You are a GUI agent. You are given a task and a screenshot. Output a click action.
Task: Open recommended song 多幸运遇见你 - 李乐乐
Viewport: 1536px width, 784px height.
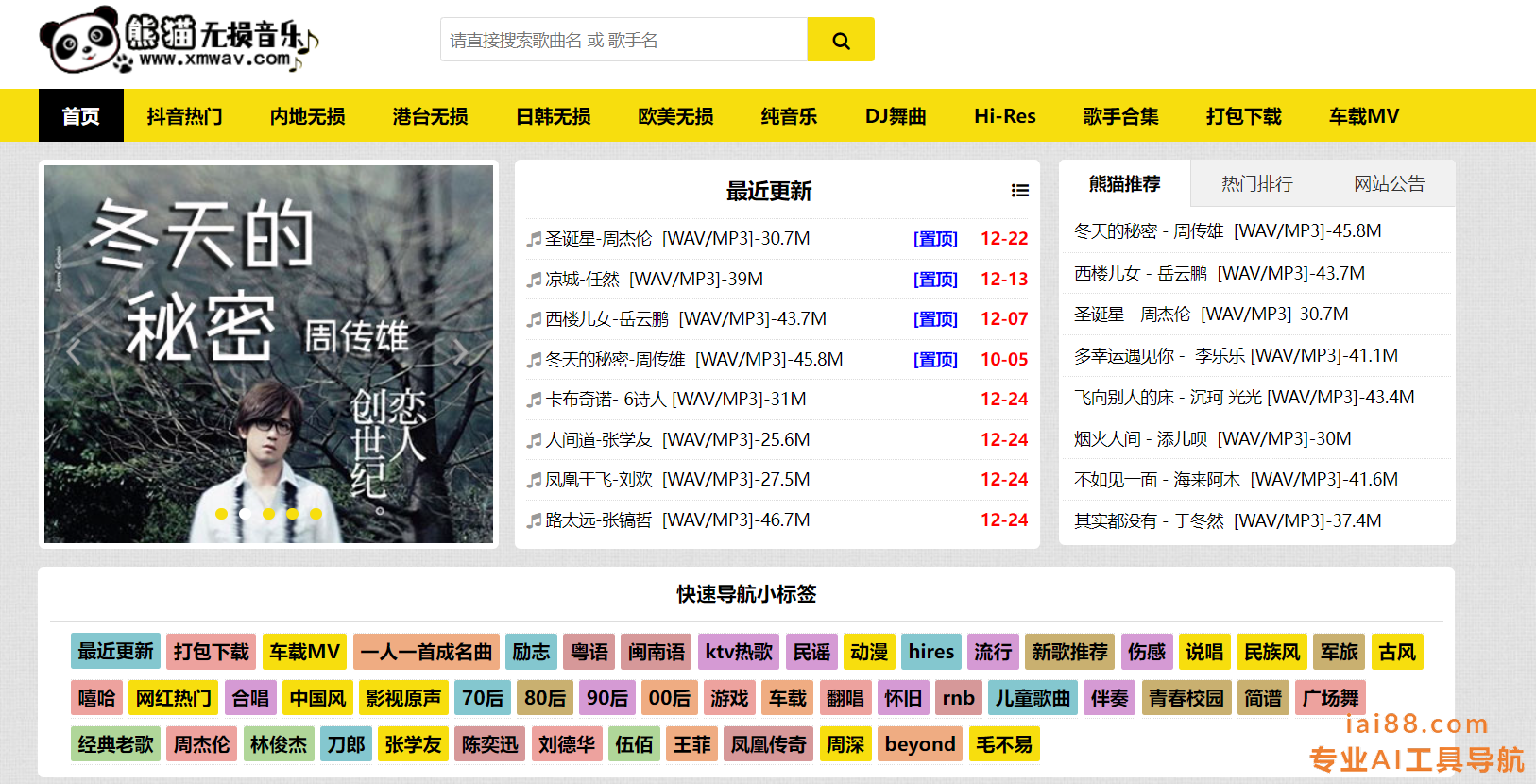coord(1236,356)
